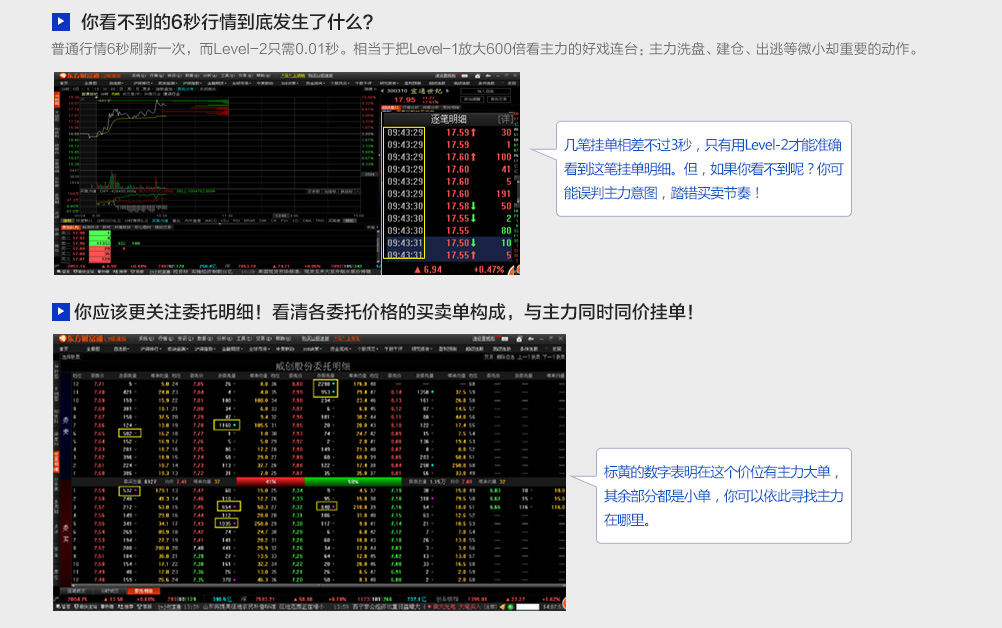The height and width of the screenshot is (628, 1002).
Task: Click the green down arrow beside price 17.58
Action: 474,206
